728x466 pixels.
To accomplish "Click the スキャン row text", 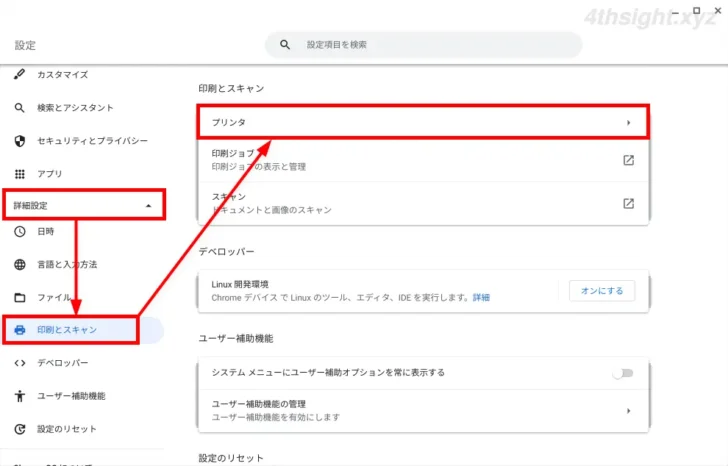I will (228, 196).
